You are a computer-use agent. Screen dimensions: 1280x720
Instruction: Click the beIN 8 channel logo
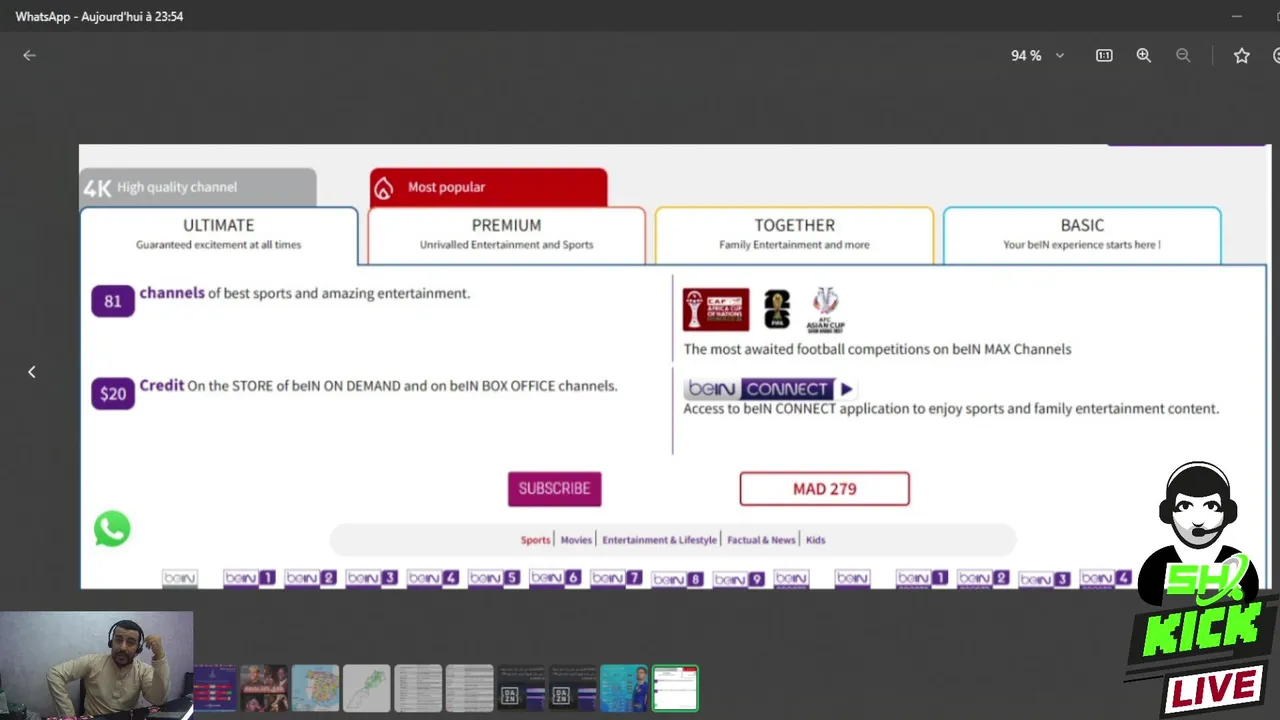(677, 579)
